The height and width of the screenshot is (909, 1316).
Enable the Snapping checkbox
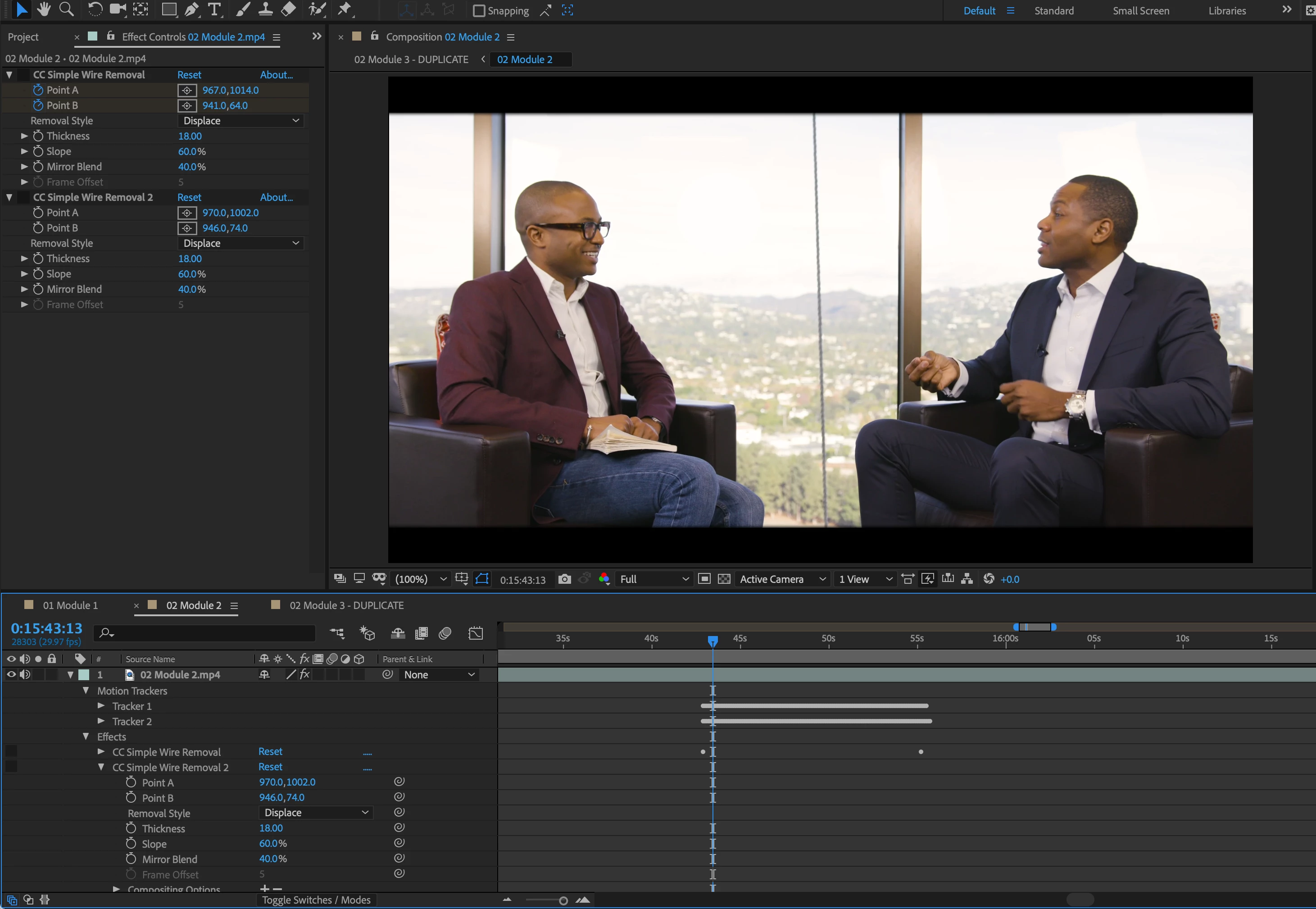pyautogui.click(x=479, y=11)
